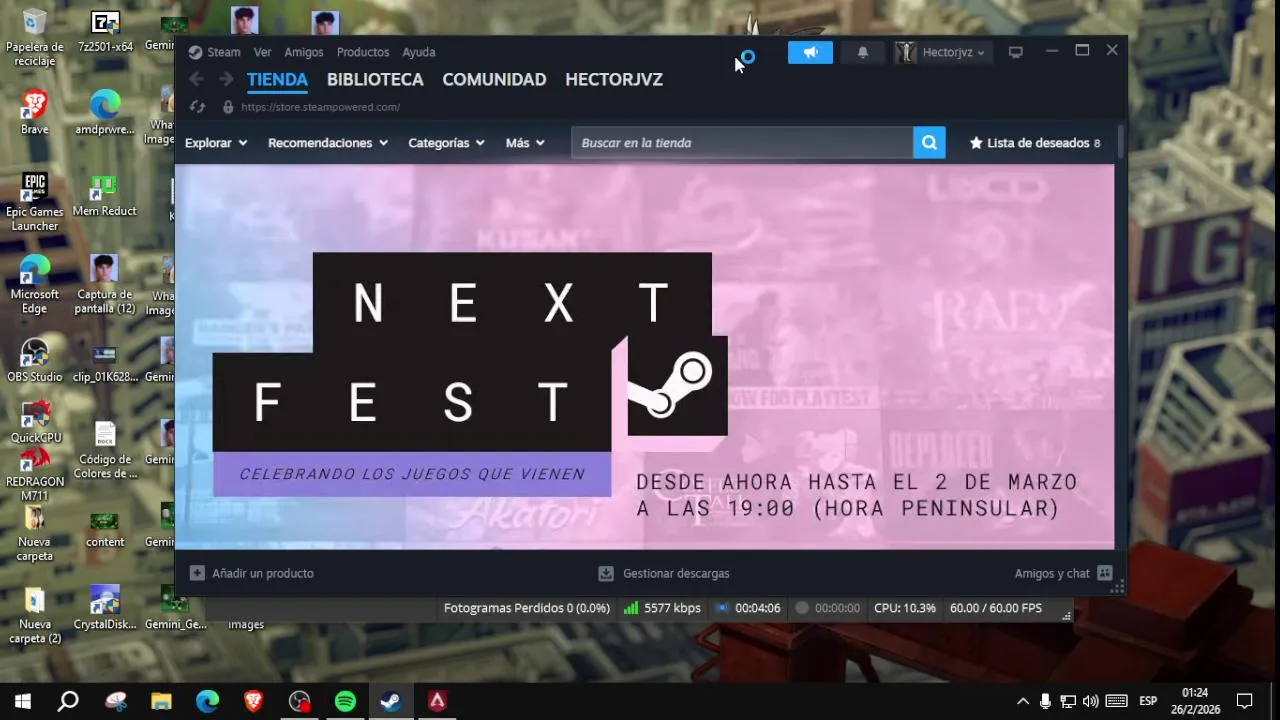This screenshot has width=1280, height=720.
Task: Click the Gestionar descargas download icon
Action: coord(605,573)
